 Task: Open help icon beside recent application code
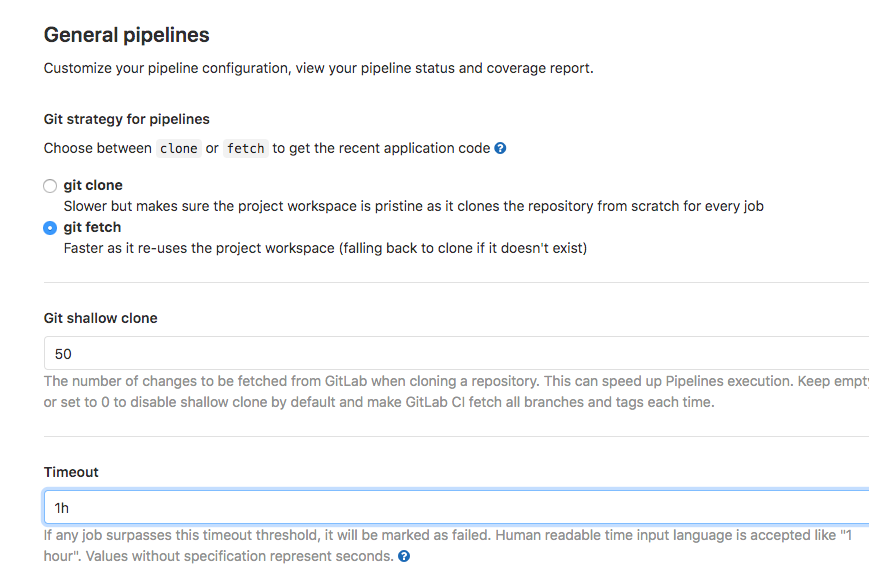[x=500, y=149]
